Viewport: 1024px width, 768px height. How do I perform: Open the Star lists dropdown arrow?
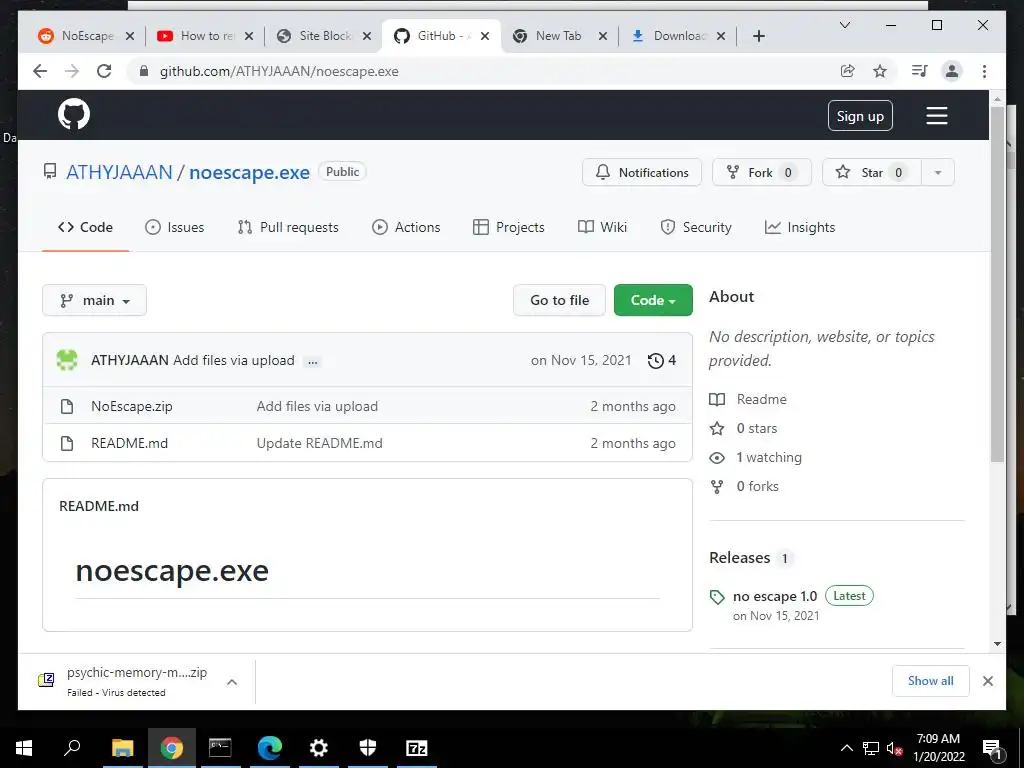point(938,172)
